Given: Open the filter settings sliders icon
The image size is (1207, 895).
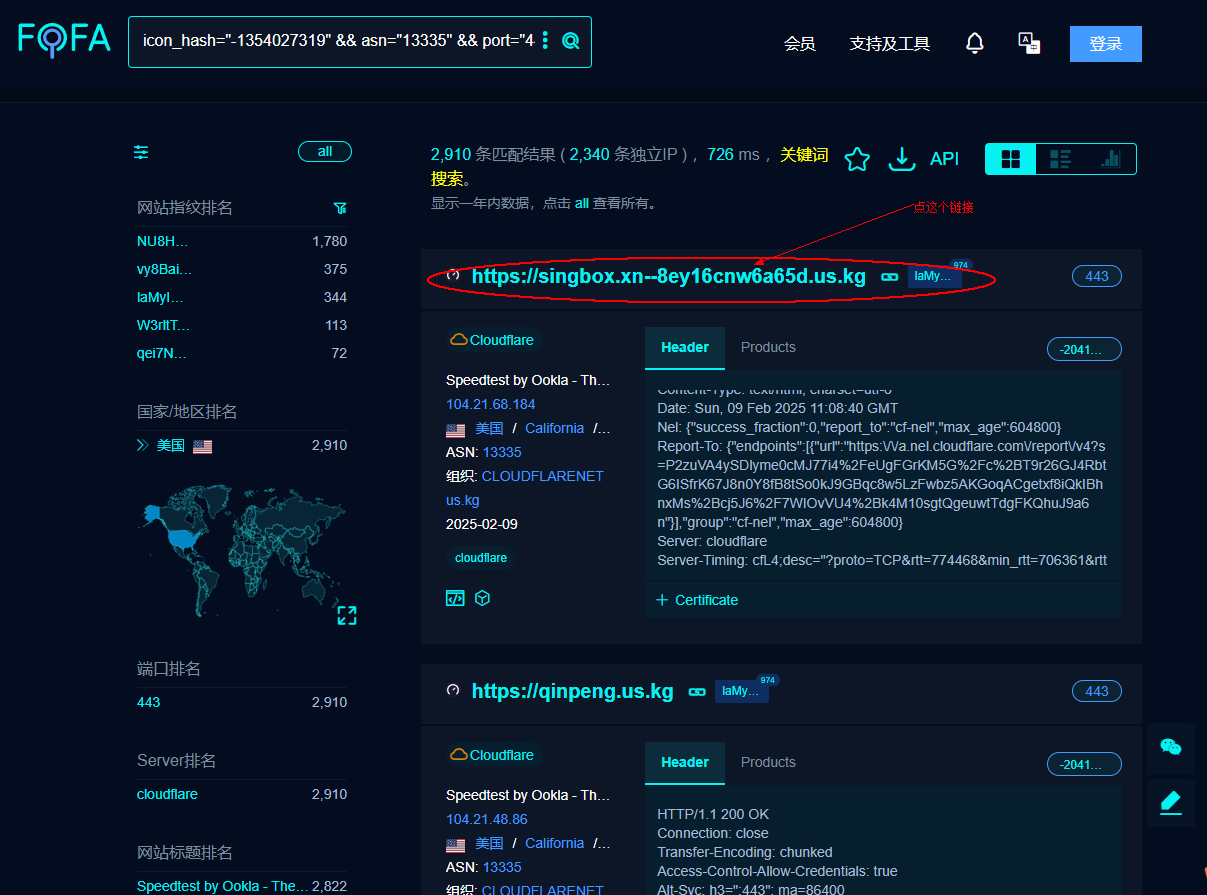Looking at the screenshot, I should (x=141, y=152).
